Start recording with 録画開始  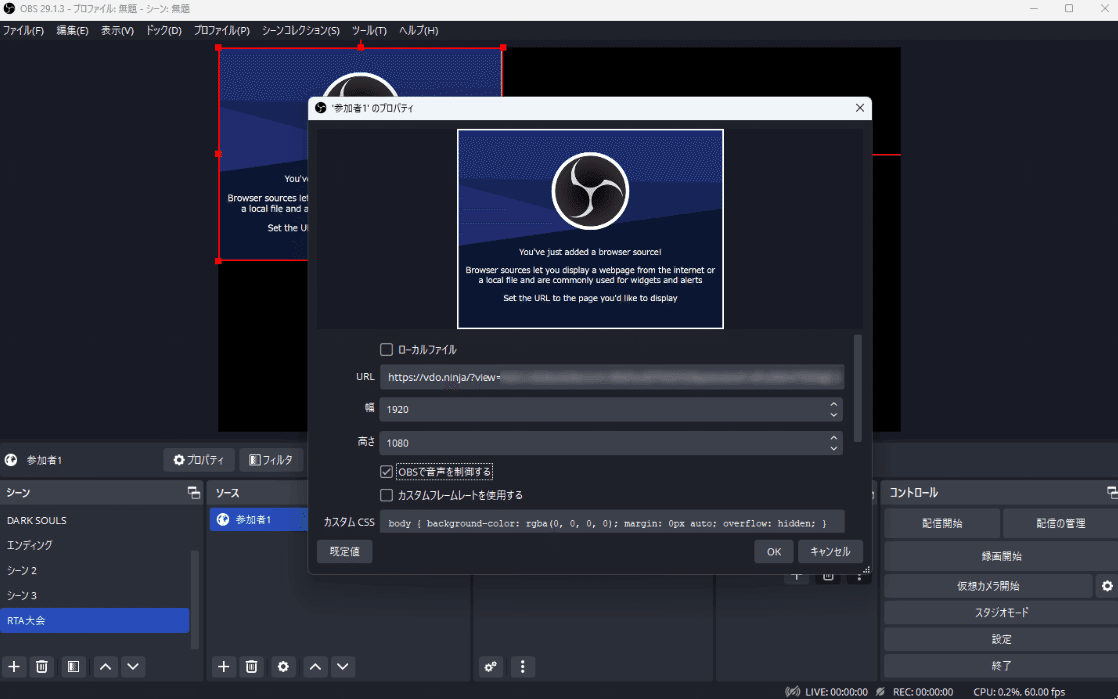1001,556
